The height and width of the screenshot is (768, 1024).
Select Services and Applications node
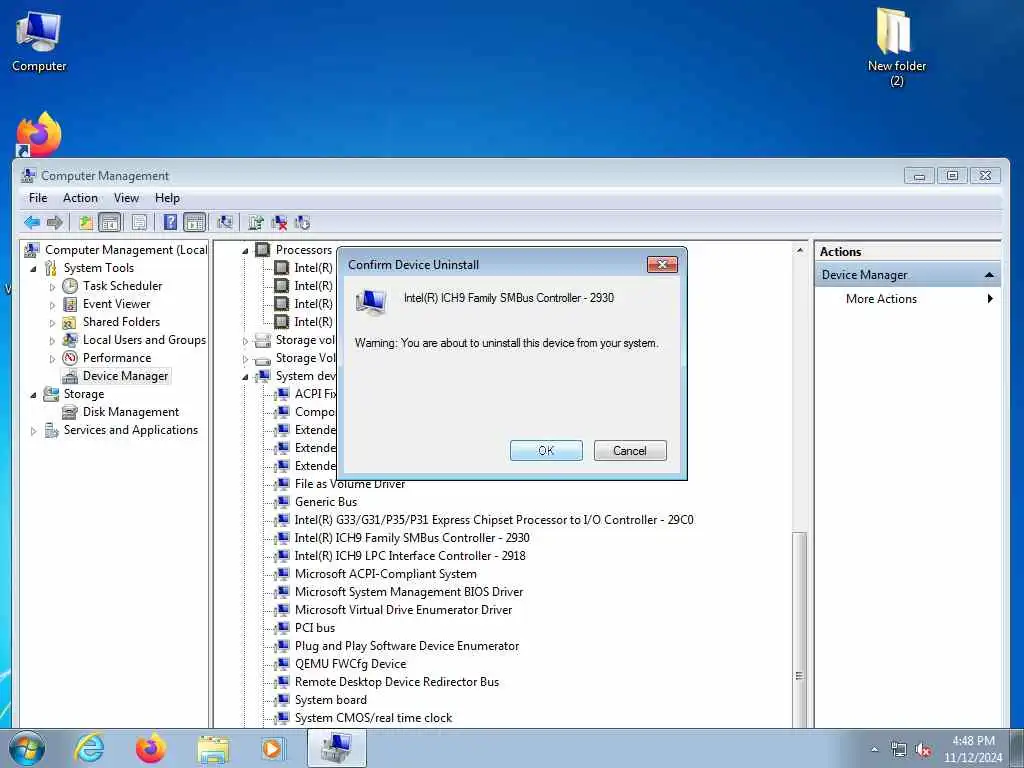[131, 430]
